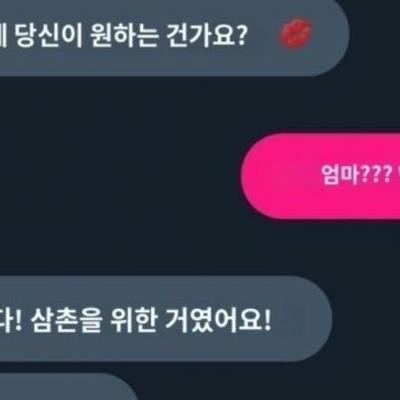
Task: Click the '엄마???' text in pink bubble
Action: (356, 175)
